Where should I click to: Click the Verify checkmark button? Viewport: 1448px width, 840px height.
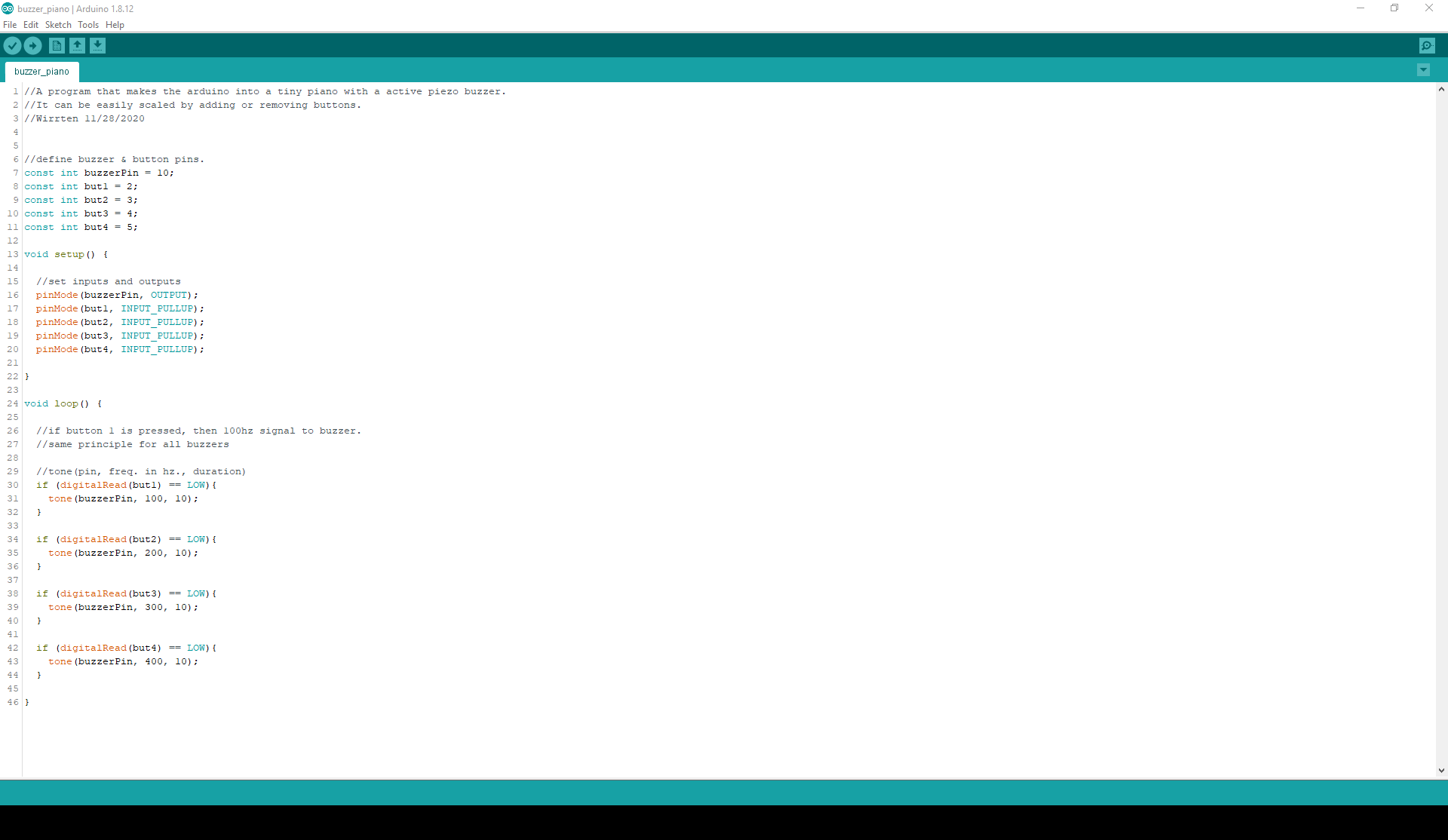[x=12, y=46]
